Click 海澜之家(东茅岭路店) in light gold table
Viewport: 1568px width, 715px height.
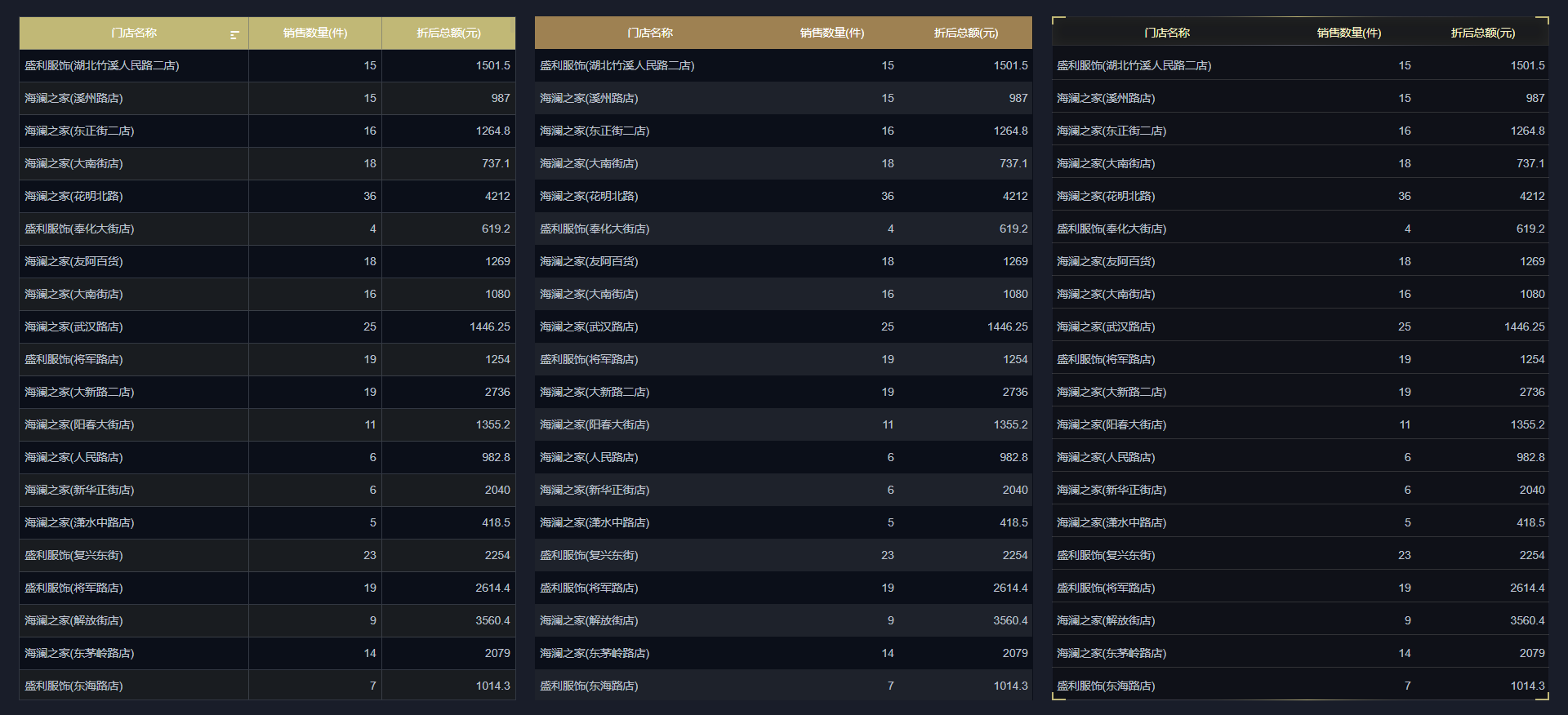click(79, 653)
